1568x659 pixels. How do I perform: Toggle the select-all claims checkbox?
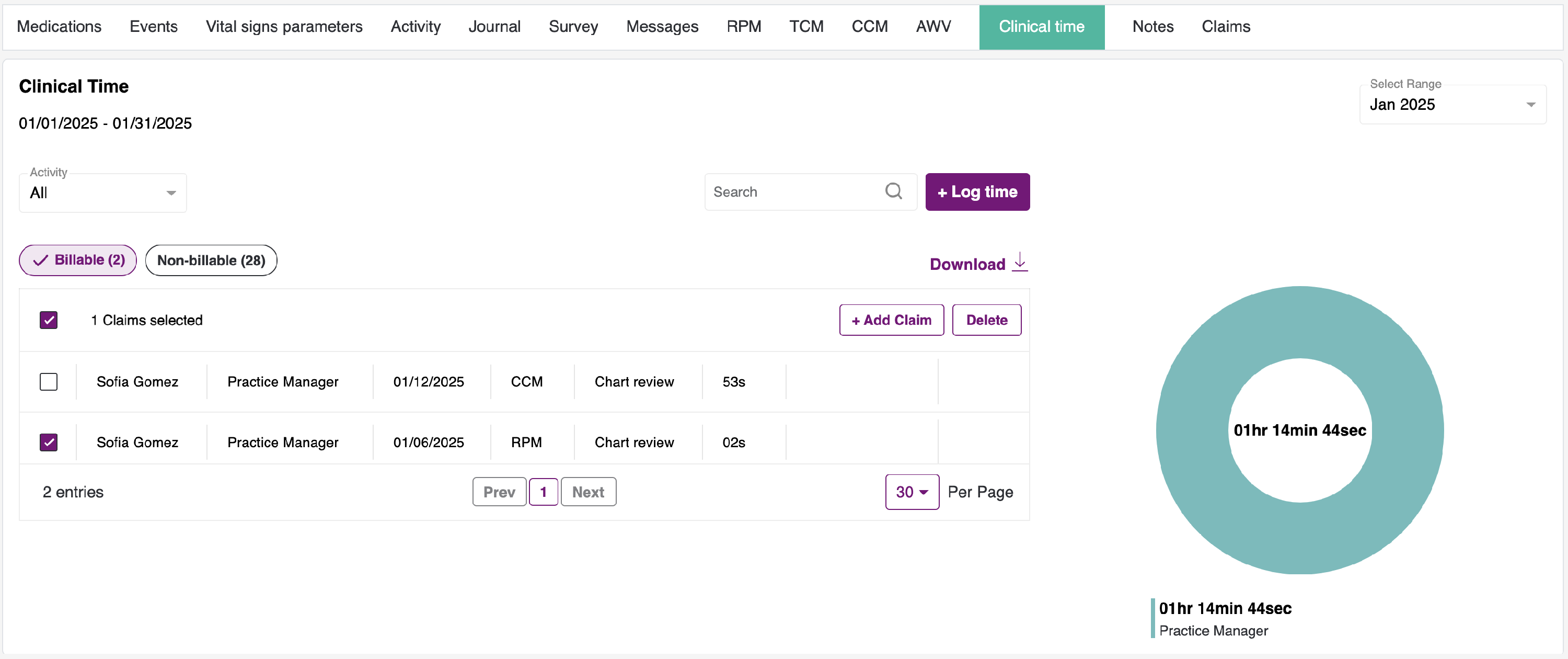click(49, 320)
